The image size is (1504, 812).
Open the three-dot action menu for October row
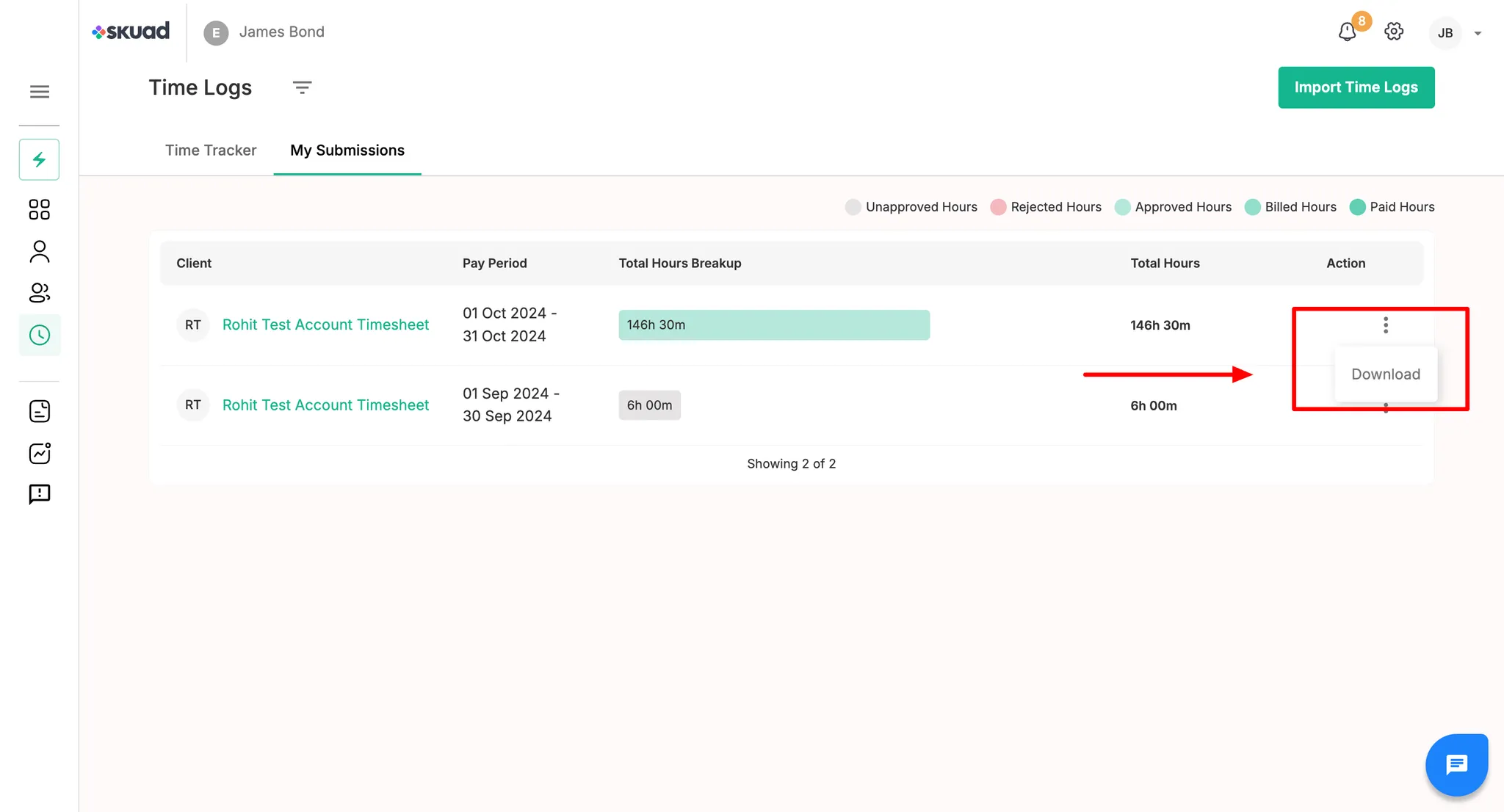(1386, 325)
